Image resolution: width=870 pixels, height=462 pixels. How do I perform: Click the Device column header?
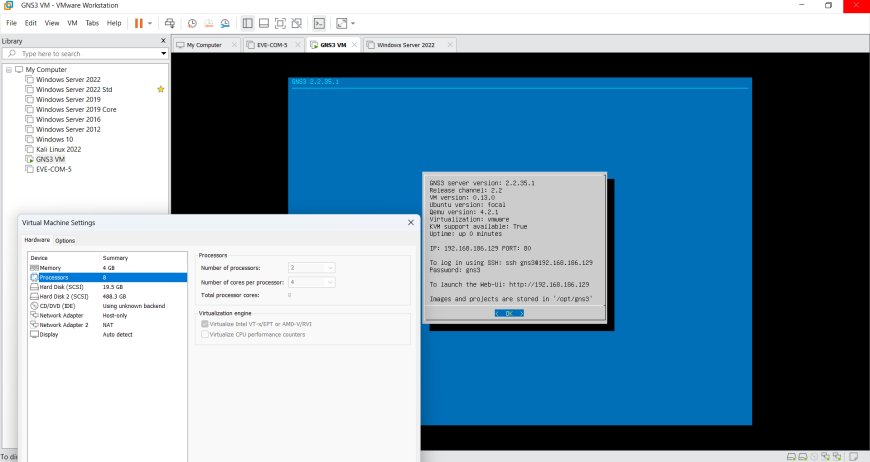[x=39, y=258]
